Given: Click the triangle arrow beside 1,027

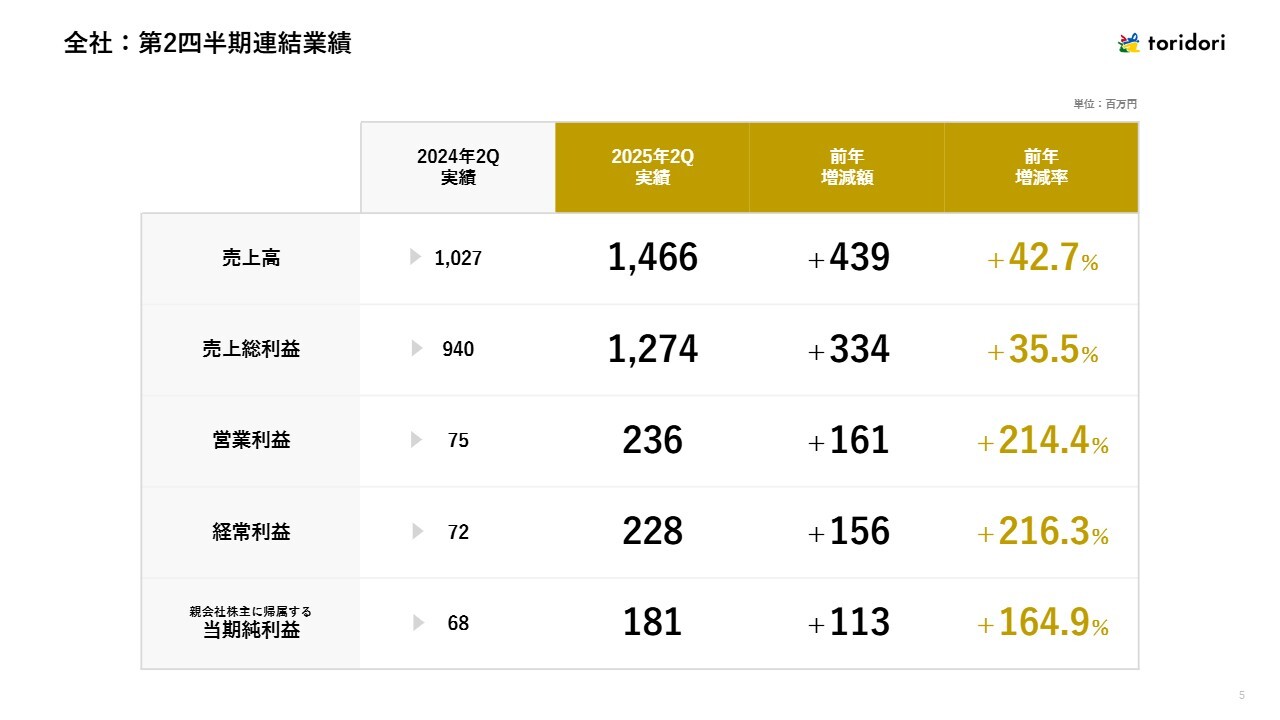Looking at the screenshot, I should coord(416,257).
